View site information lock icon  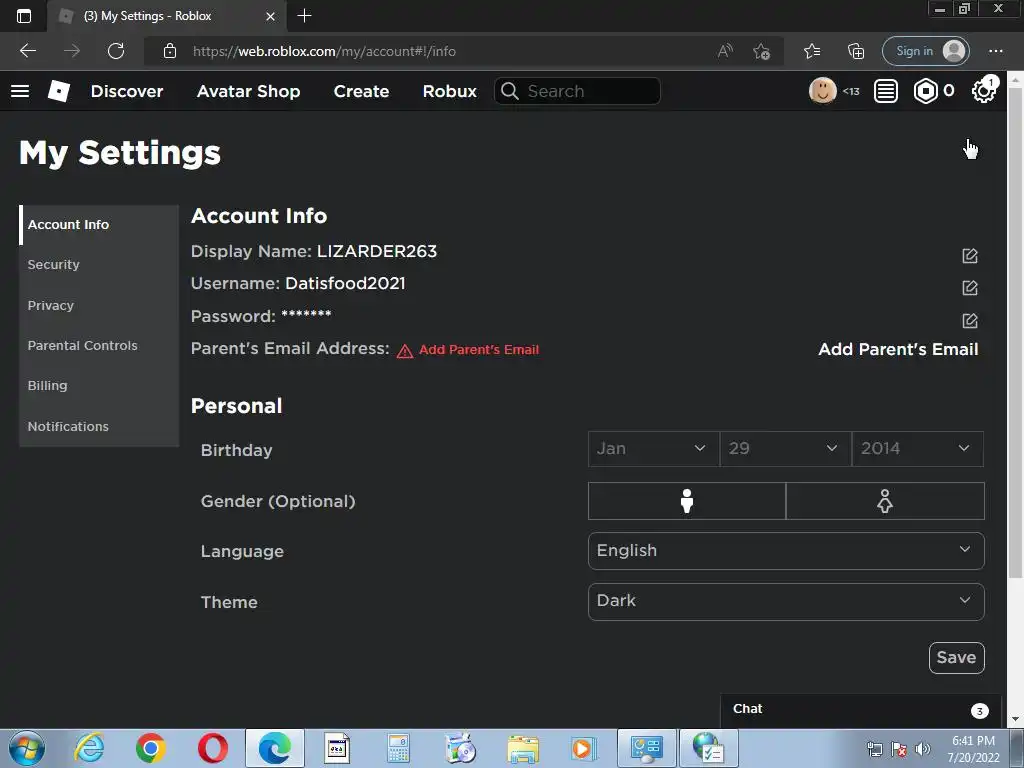(x=170, y=51)
